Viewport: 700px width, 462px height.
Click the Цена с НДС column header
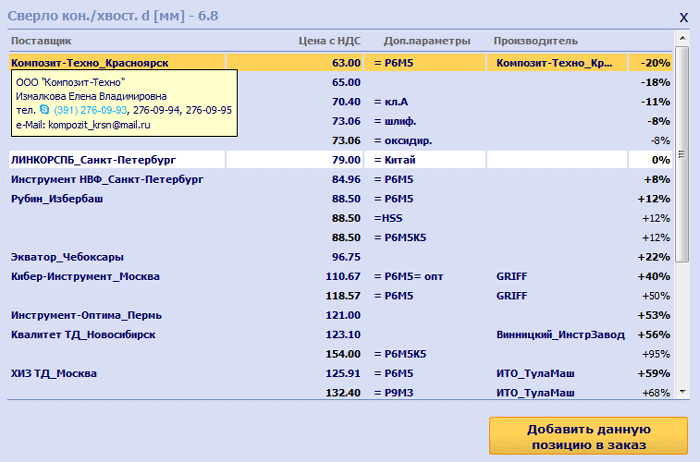(x=329, y=41)
